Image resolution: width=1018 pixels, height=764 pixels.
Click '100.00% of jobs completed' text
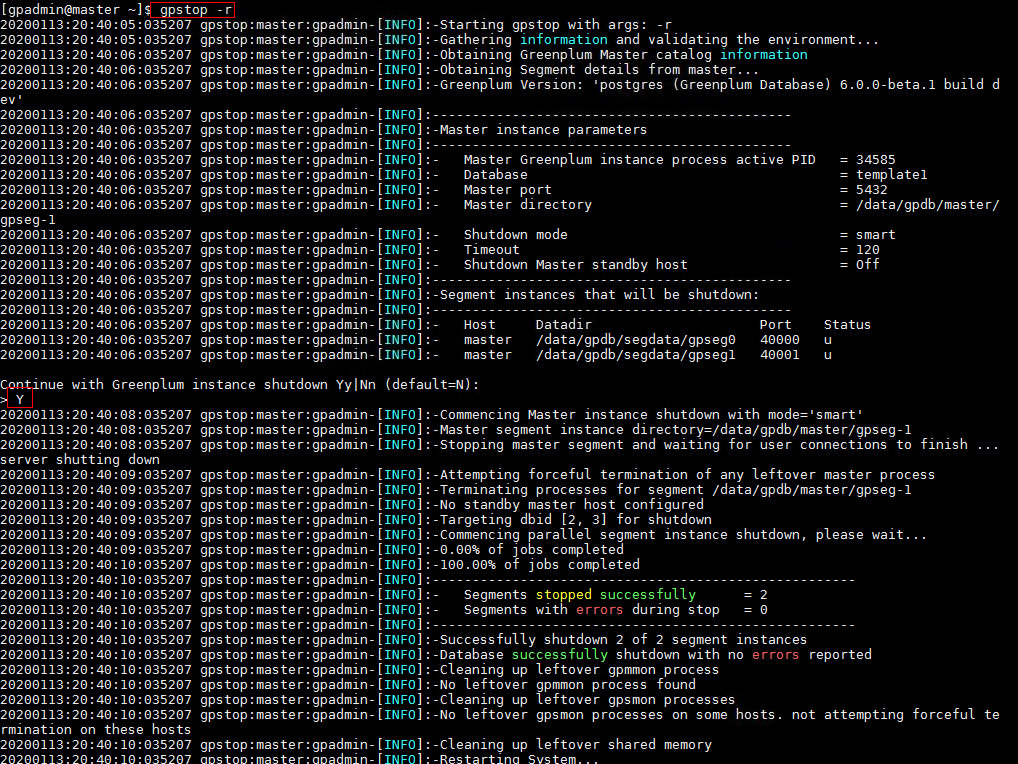point(540,565)
